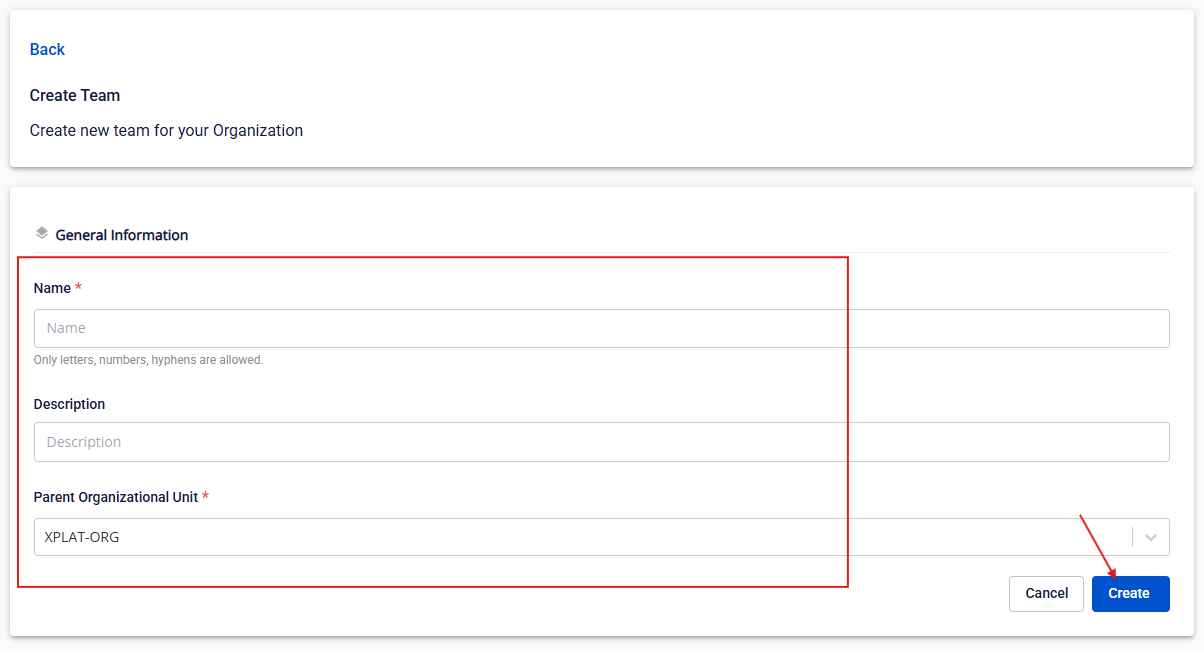1204x649 pixels.
Task: Focus the Name input field
Action: tap(600, 328)
